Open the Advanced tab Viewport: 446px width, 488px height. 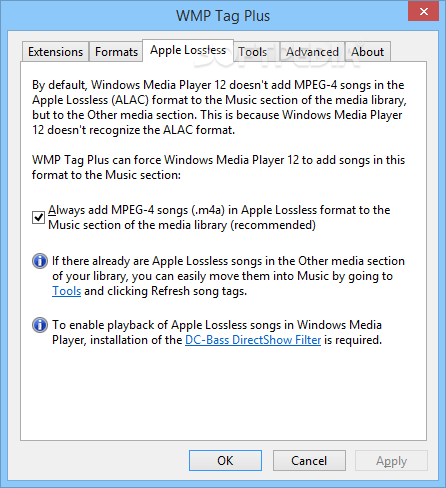coord(312,52)
